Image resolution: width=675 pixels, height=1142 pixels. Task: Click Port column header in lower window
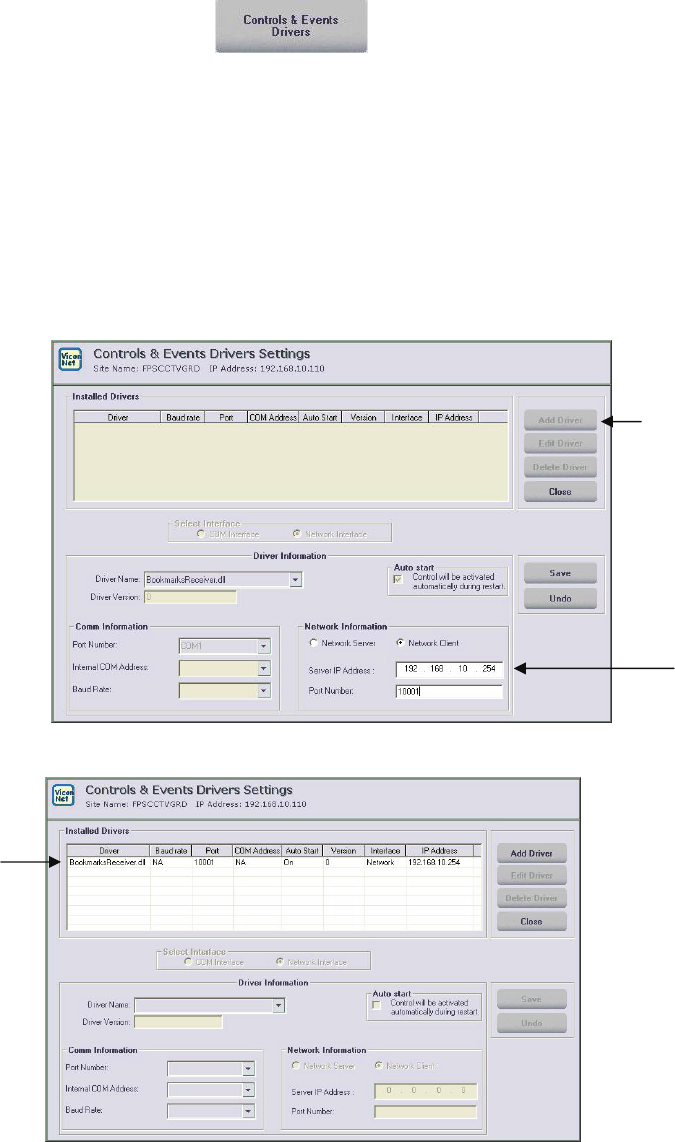(213, 851)
